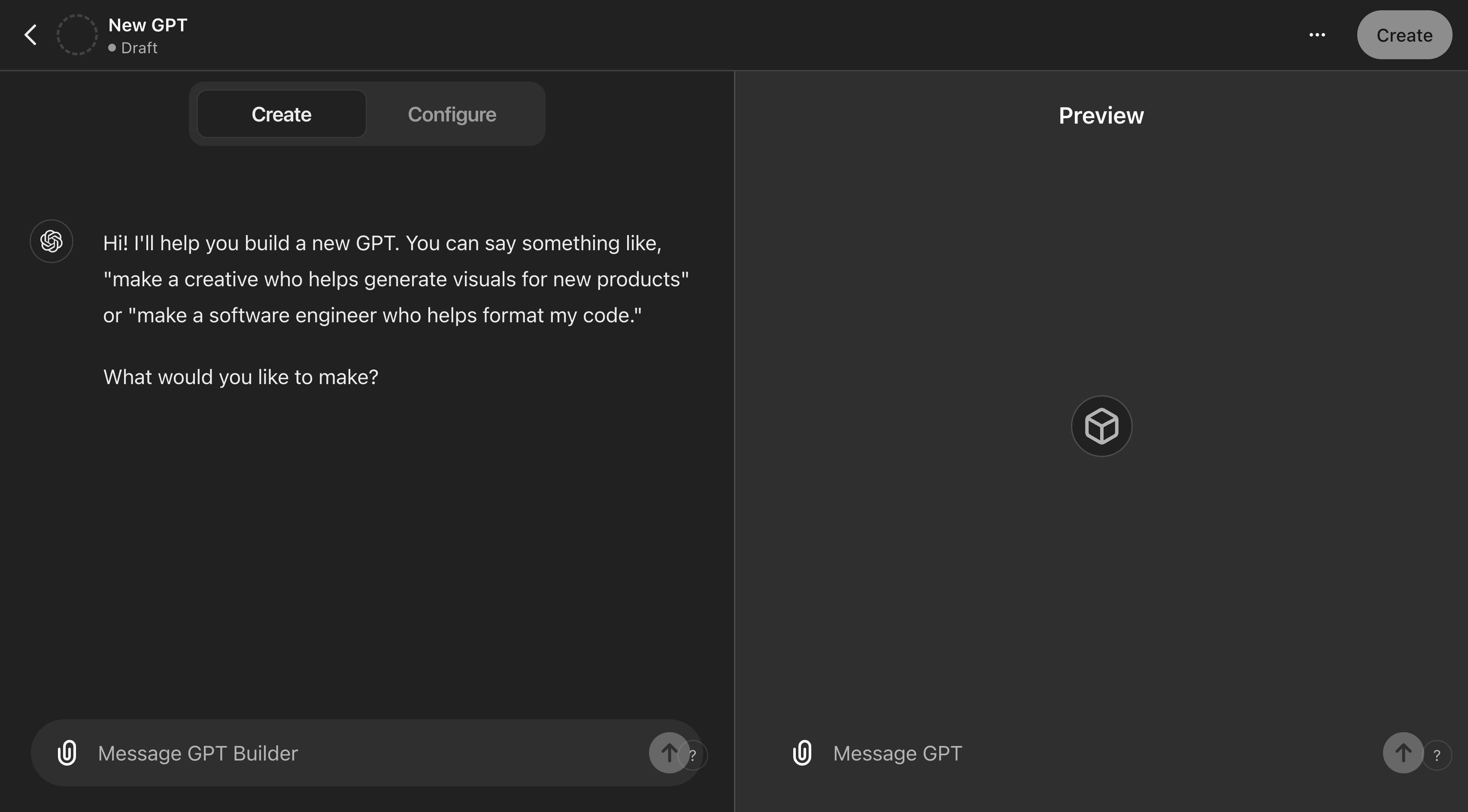The width and height of the screenshot is (1468, 812).
Task: Click the gray Create button at top right
Action: click(x=1404, y=35)
